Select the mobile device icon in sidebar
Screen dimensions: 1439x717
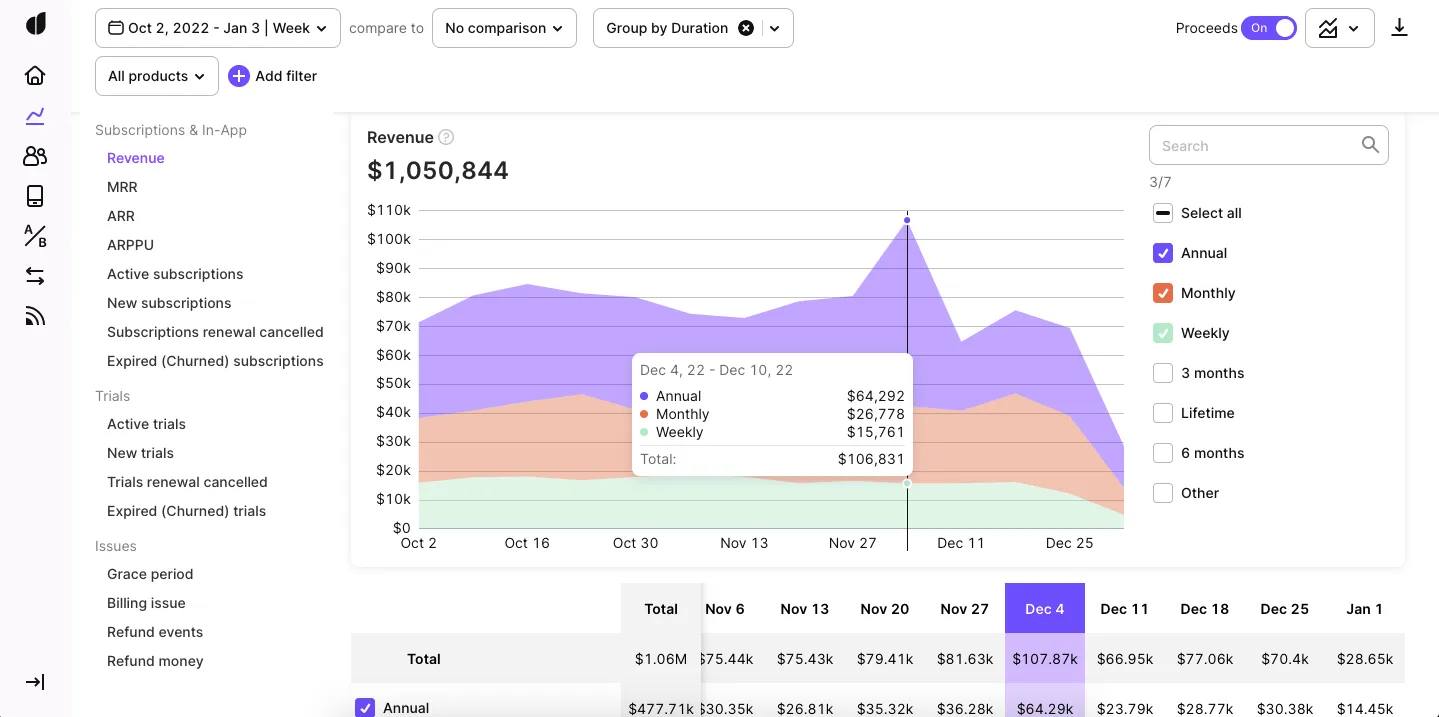coord(35,196)
